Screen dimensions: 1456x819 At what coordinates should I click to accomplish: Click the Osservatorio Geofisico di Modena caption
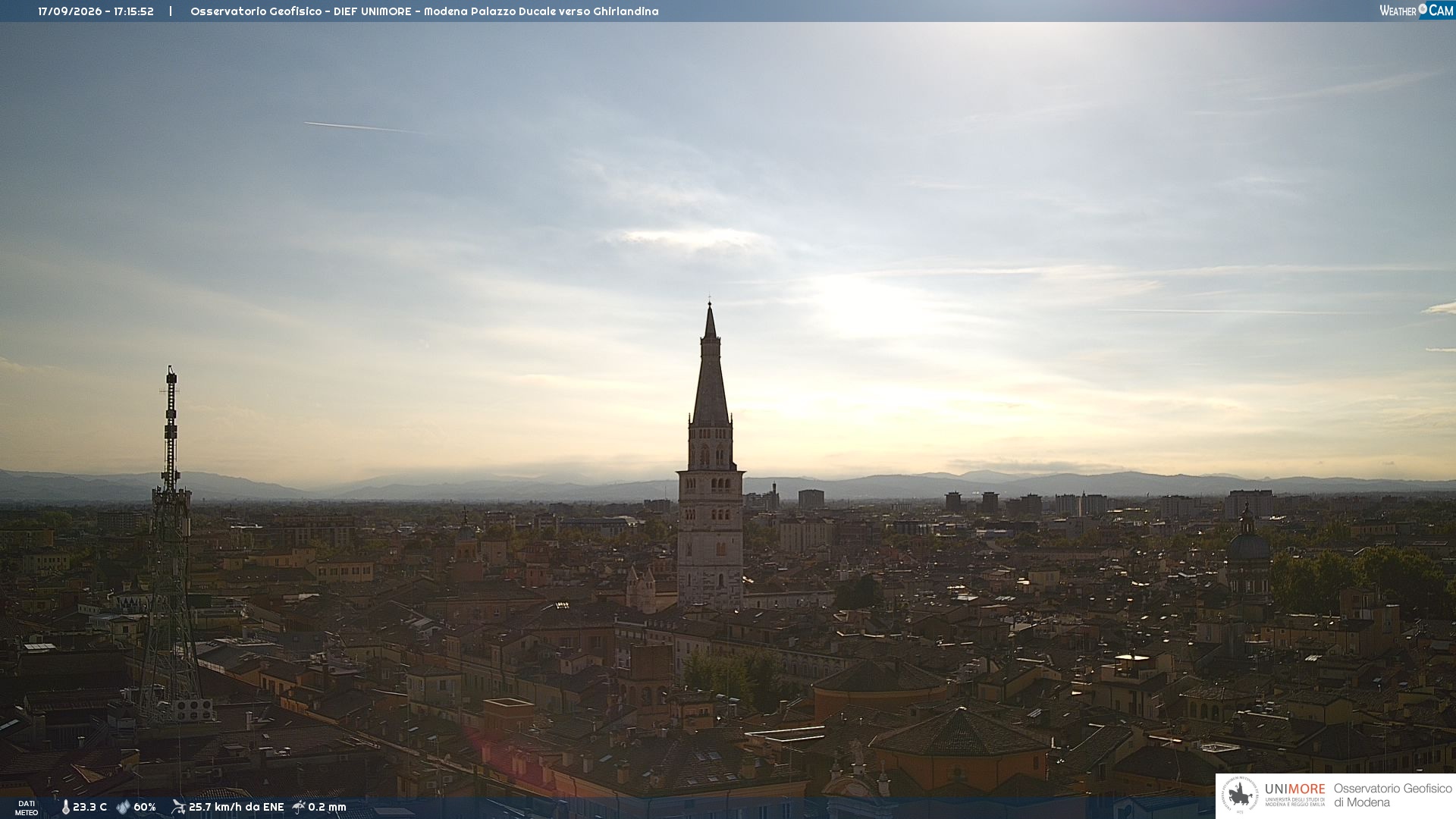[1392, 795]
